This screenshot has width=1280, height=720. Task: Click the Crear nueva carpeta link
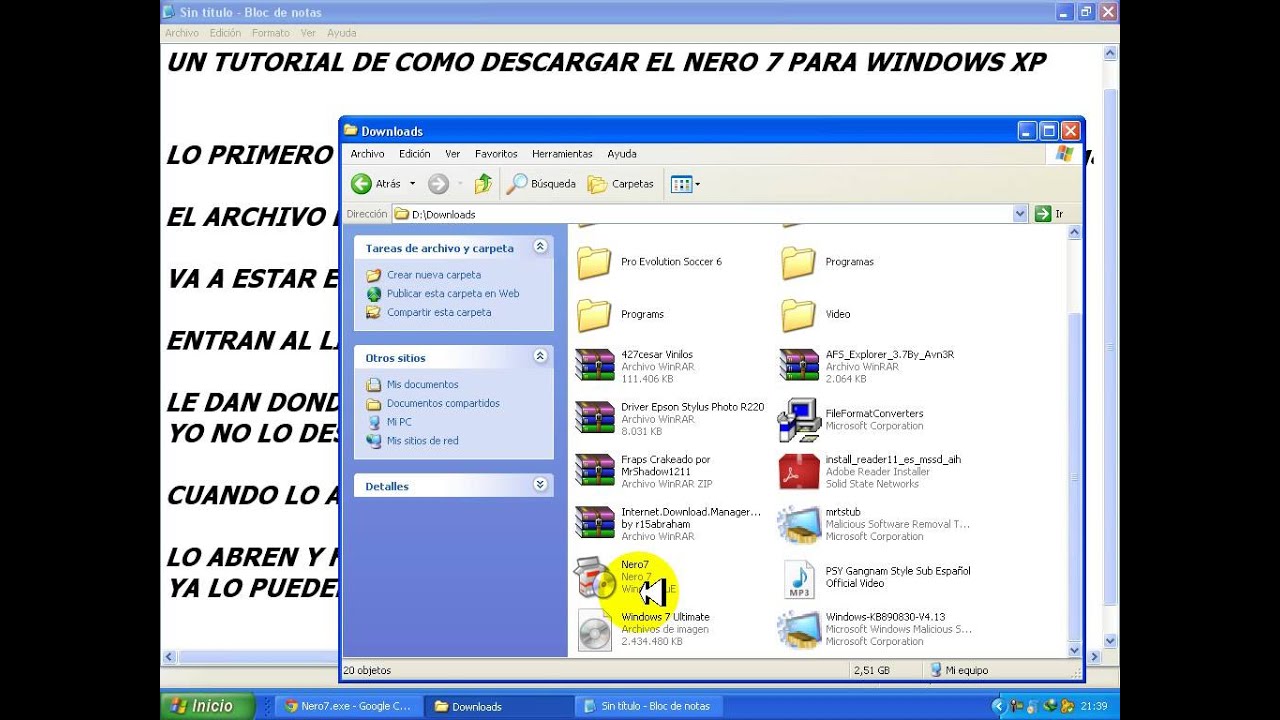(x=434, y=275)
